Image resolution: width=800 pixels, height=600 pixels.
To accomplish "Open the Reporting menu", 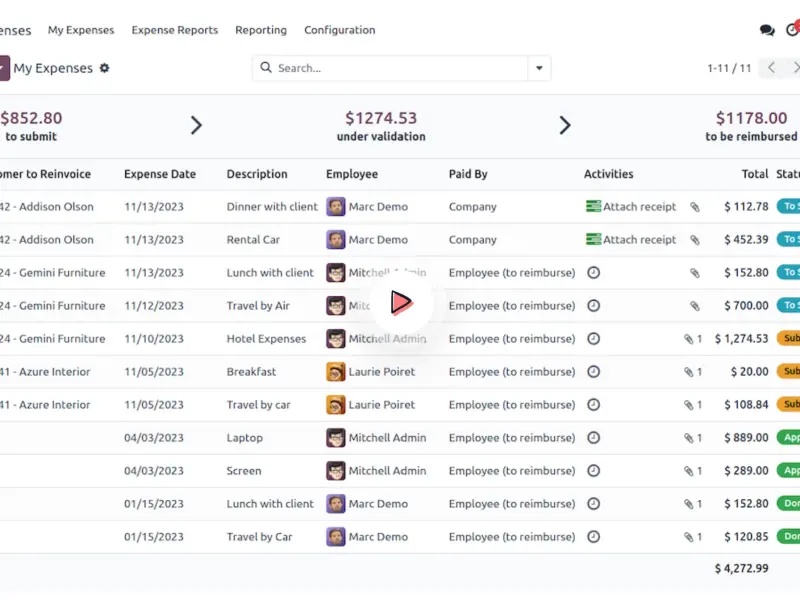I will (x=260, y=30).
